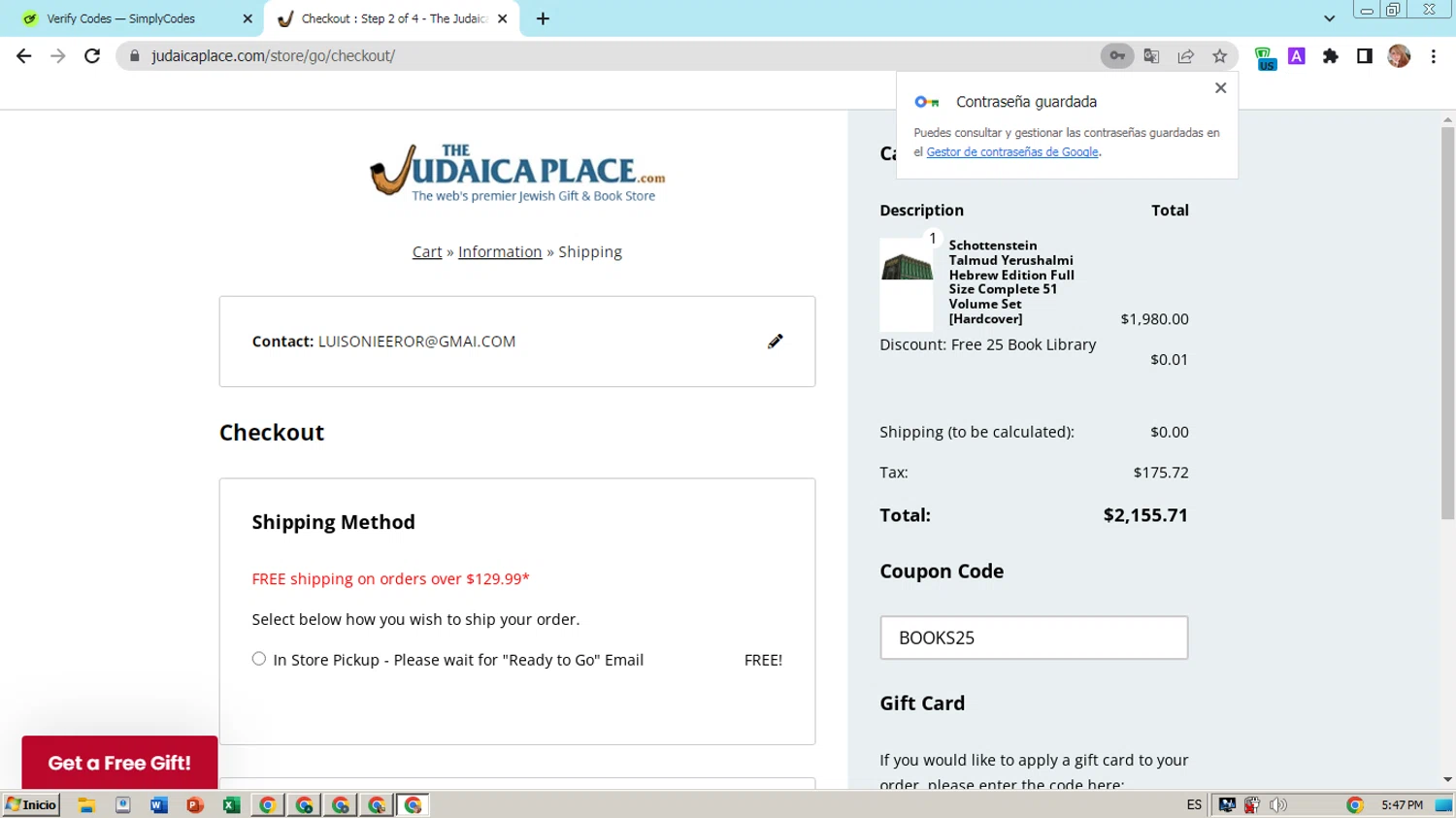
Task: Click the Total $2,155.71 amount
Action: coord(1145,515)
